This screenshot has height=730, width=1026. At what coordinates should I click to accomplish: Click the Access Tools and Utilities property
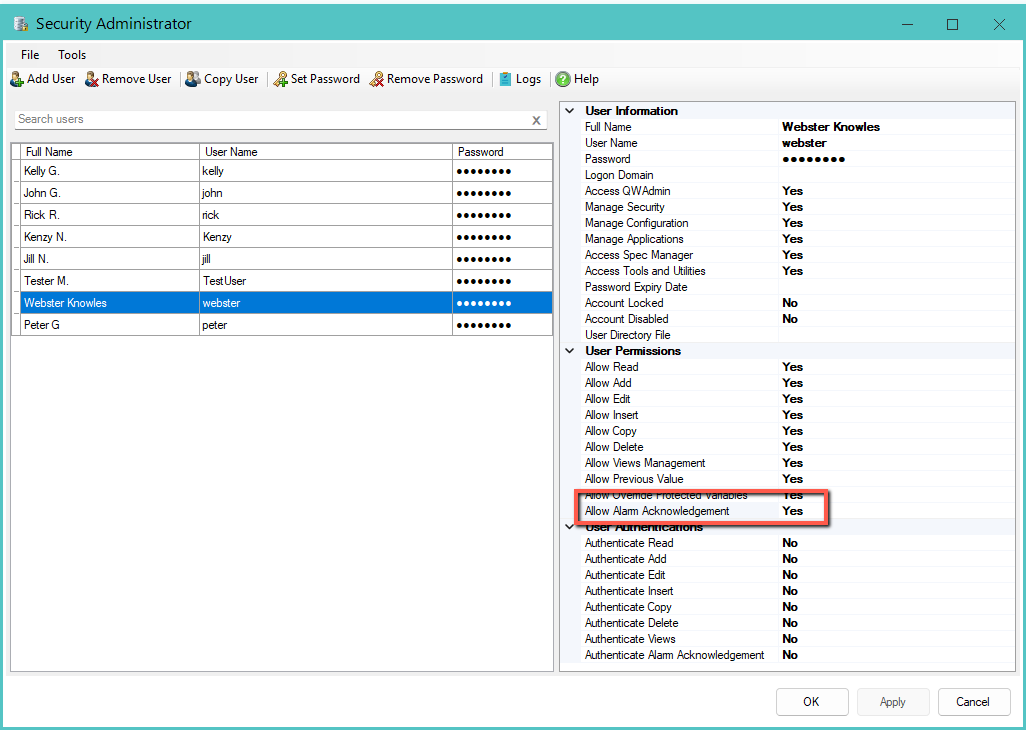coord(797,271)
